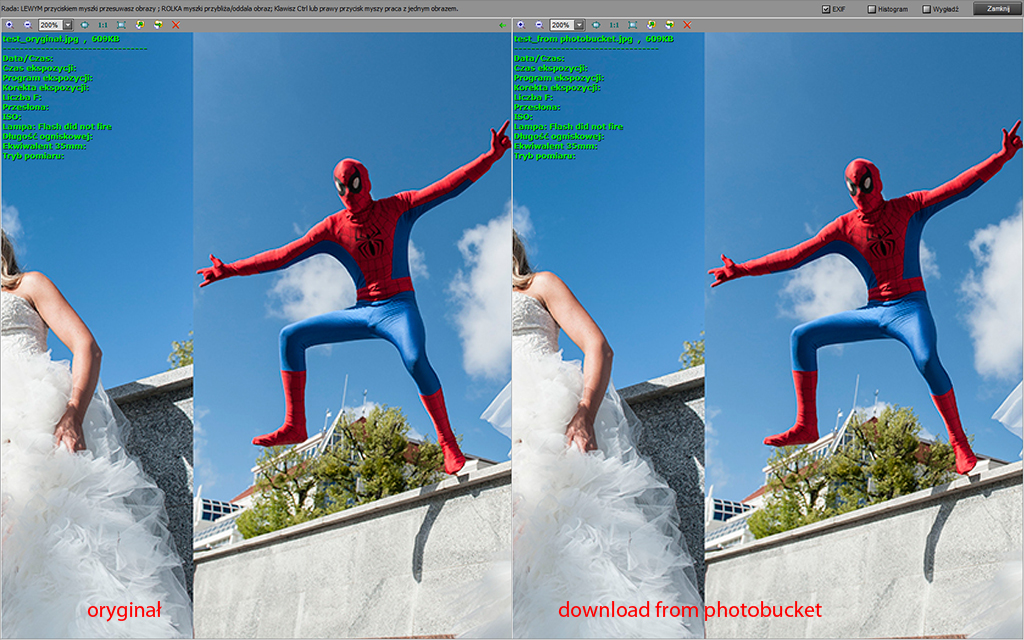
Task: Open left pane zoom percentage dropdown
Action: (x=67, y=25)
